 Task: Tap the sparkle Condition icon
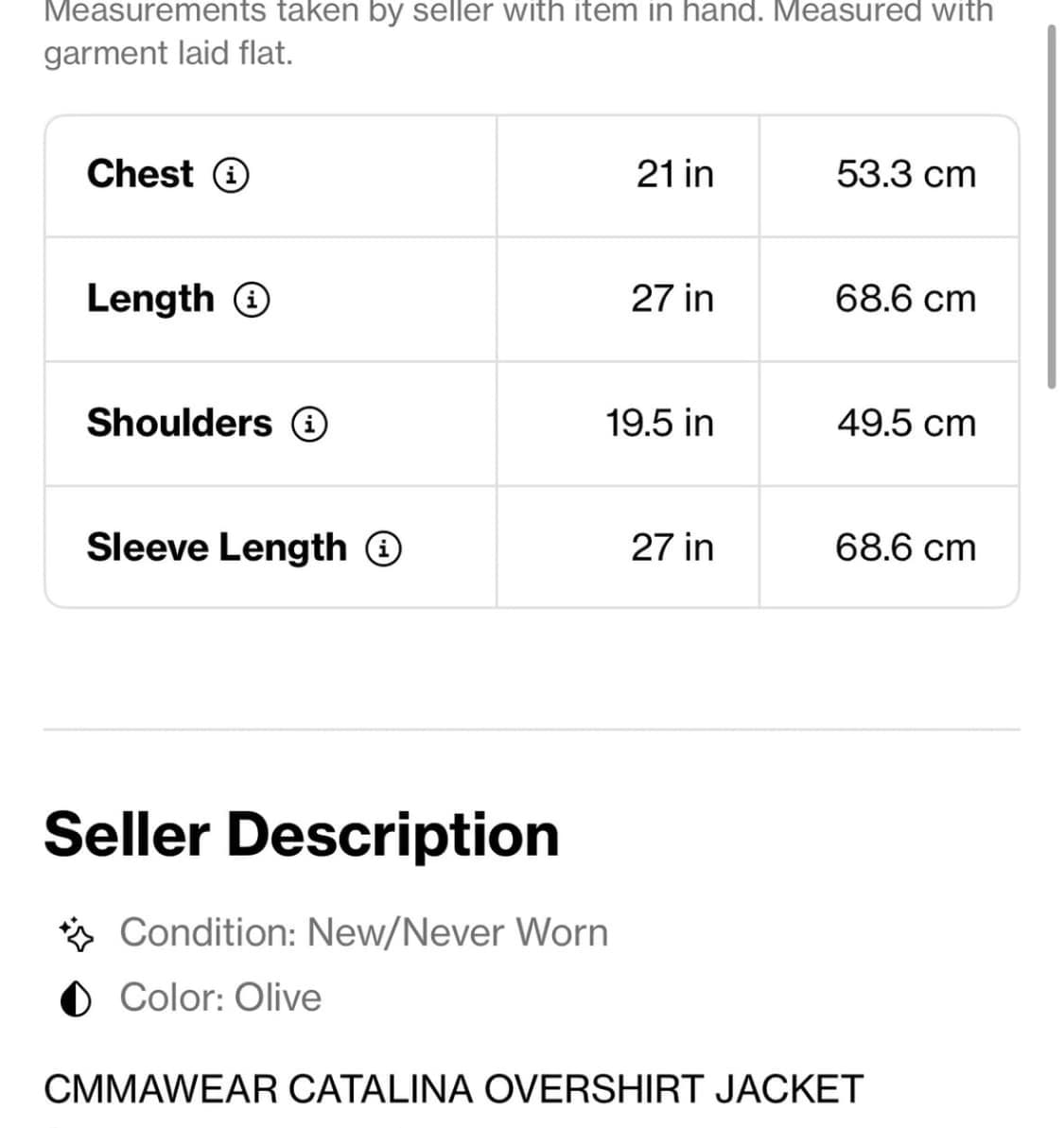[x=77, y=933]
